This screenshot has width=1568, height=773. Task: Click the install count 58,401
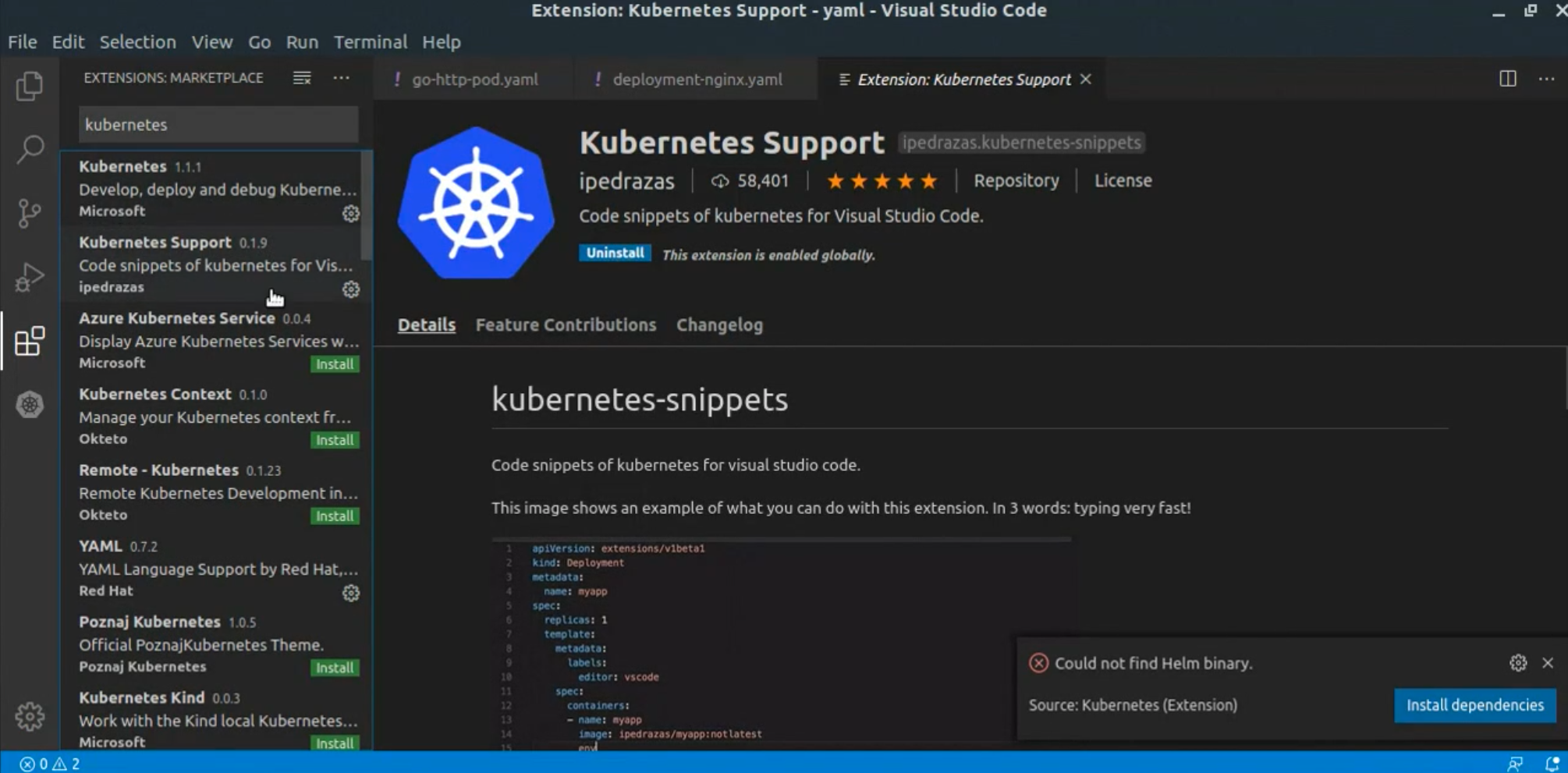pyautogui.click(x=750, y=181)
